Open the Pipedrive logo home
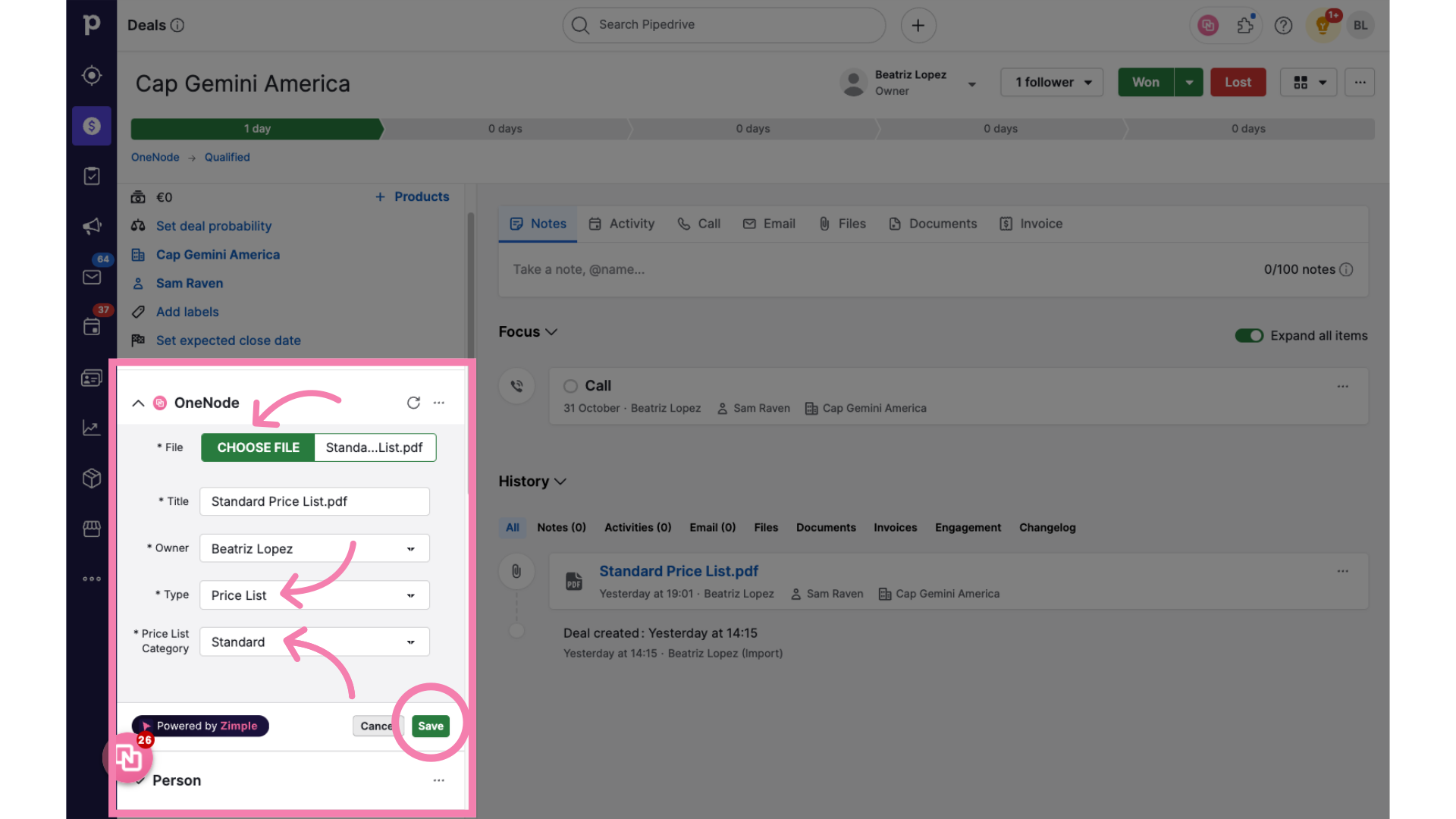 92,25
